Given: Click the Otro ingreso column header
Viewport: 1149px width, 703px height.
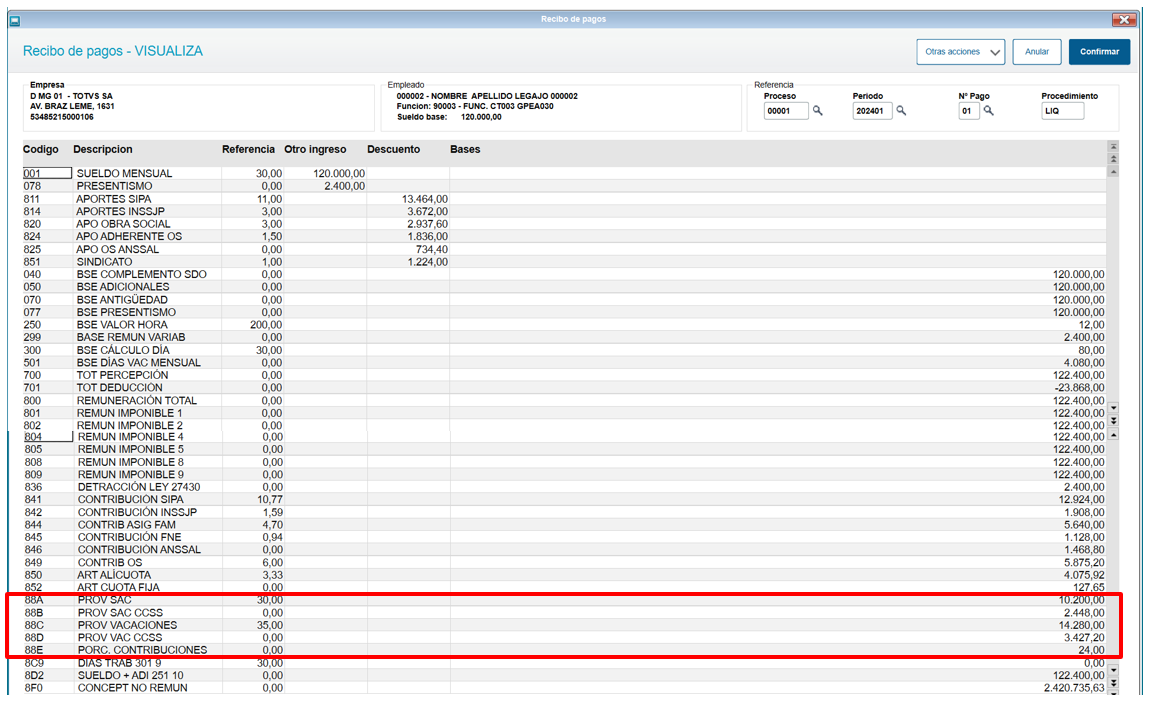Looking at the screenshot, I should [315, 150].
